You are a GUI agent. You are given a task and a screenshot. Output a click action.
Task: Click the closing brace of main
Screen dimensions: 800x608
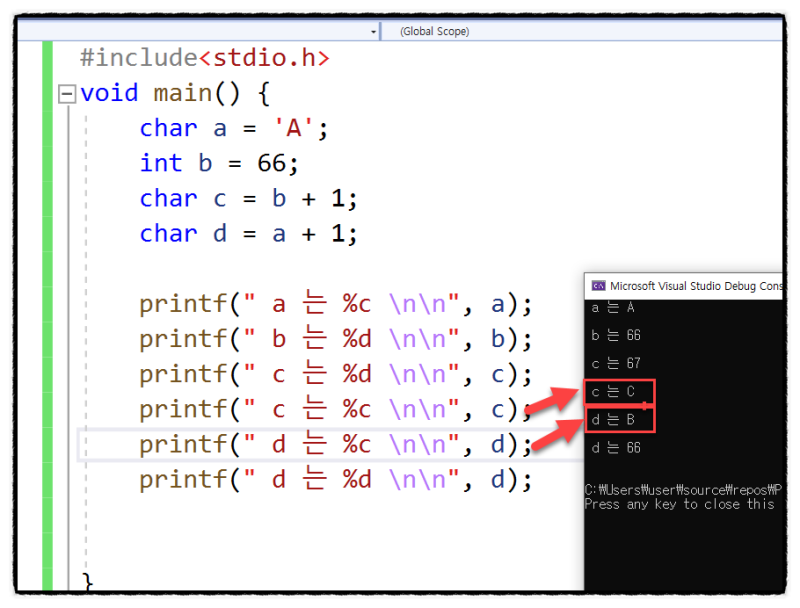pyautogui.click(x=87, y=582)
